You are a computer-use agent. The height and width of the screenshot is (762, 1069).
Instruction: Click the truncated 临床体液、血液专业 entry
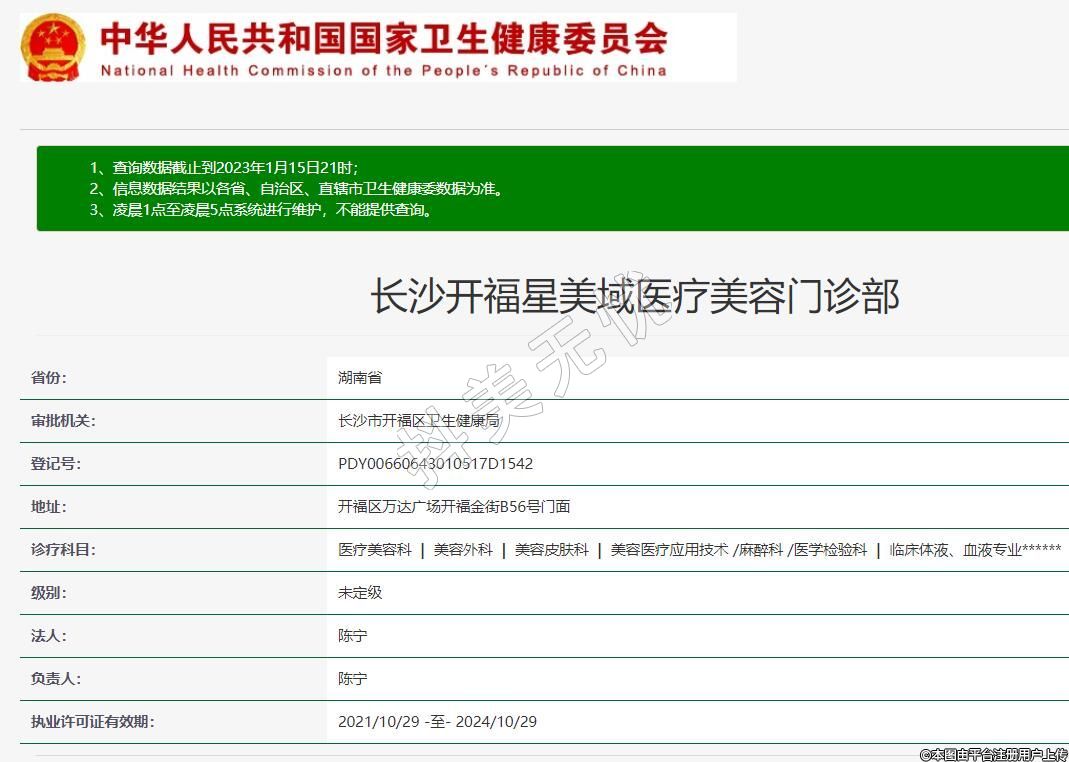tap(975, 550)
